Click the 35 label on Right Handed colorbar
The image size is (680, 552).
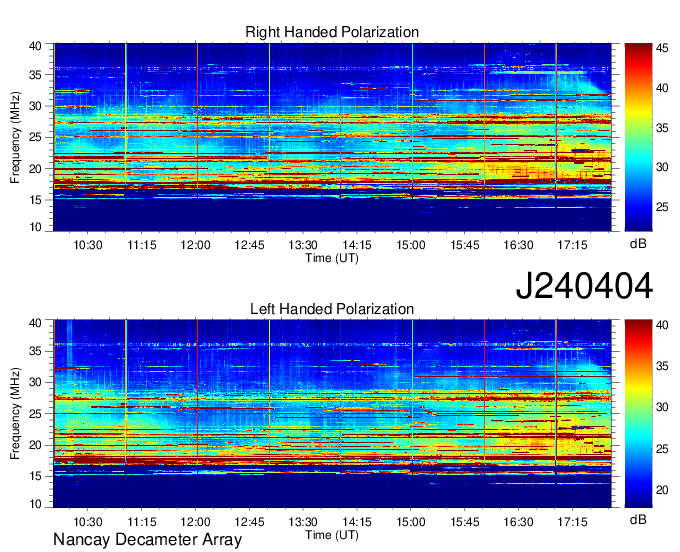coord(662,127)
